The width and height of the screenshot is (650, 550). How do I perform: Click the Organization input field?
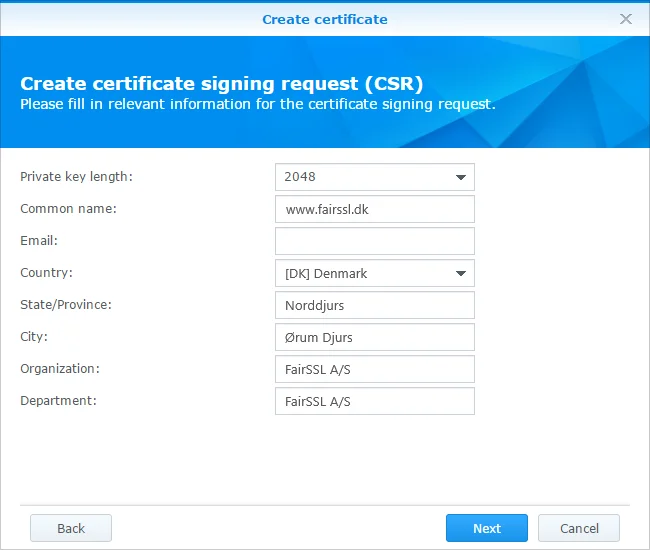[375, 369]
